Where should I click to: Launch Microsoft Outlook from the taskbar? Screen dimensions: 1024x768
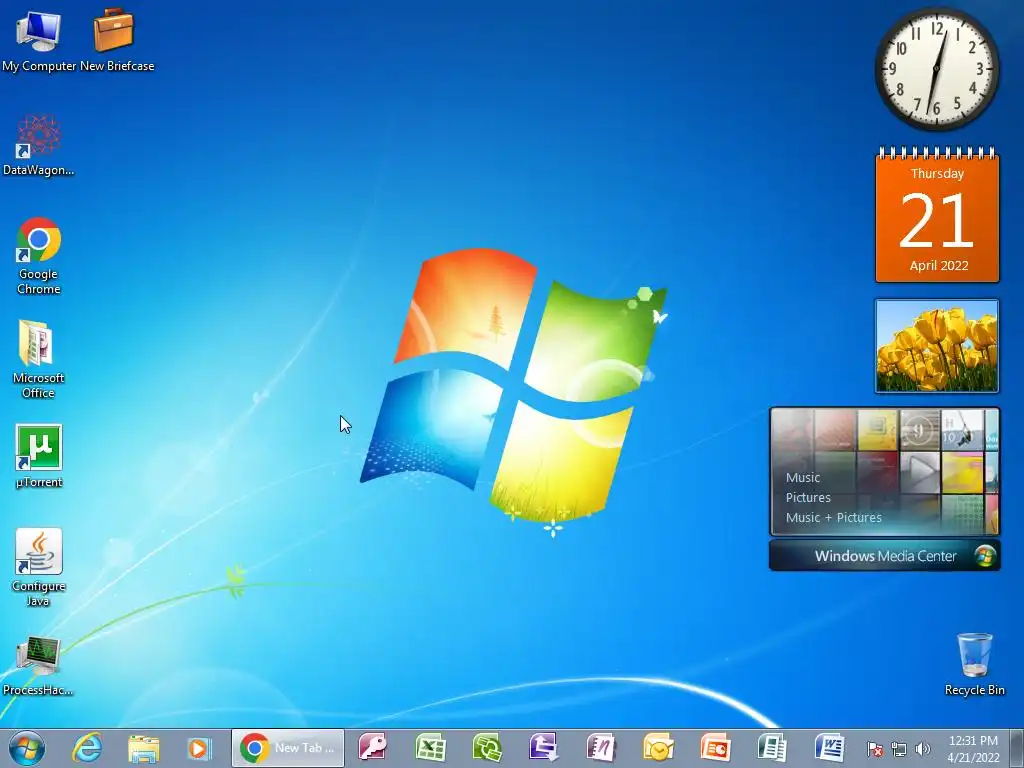point(658,748)
